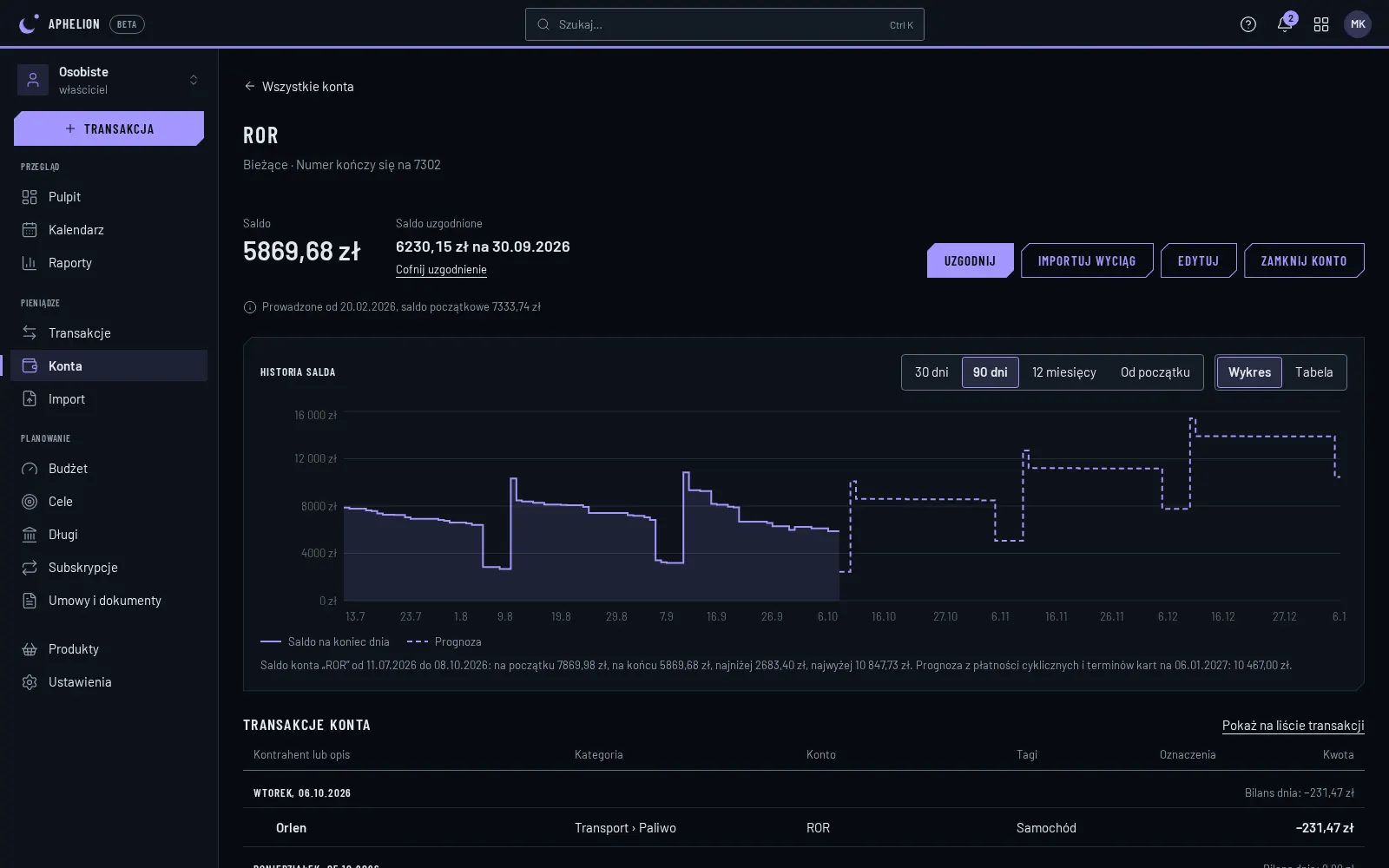This screenshot has height=868, width=1389.
Task: Click the Pulpit dashboard icon
Action: coord(30,197)
